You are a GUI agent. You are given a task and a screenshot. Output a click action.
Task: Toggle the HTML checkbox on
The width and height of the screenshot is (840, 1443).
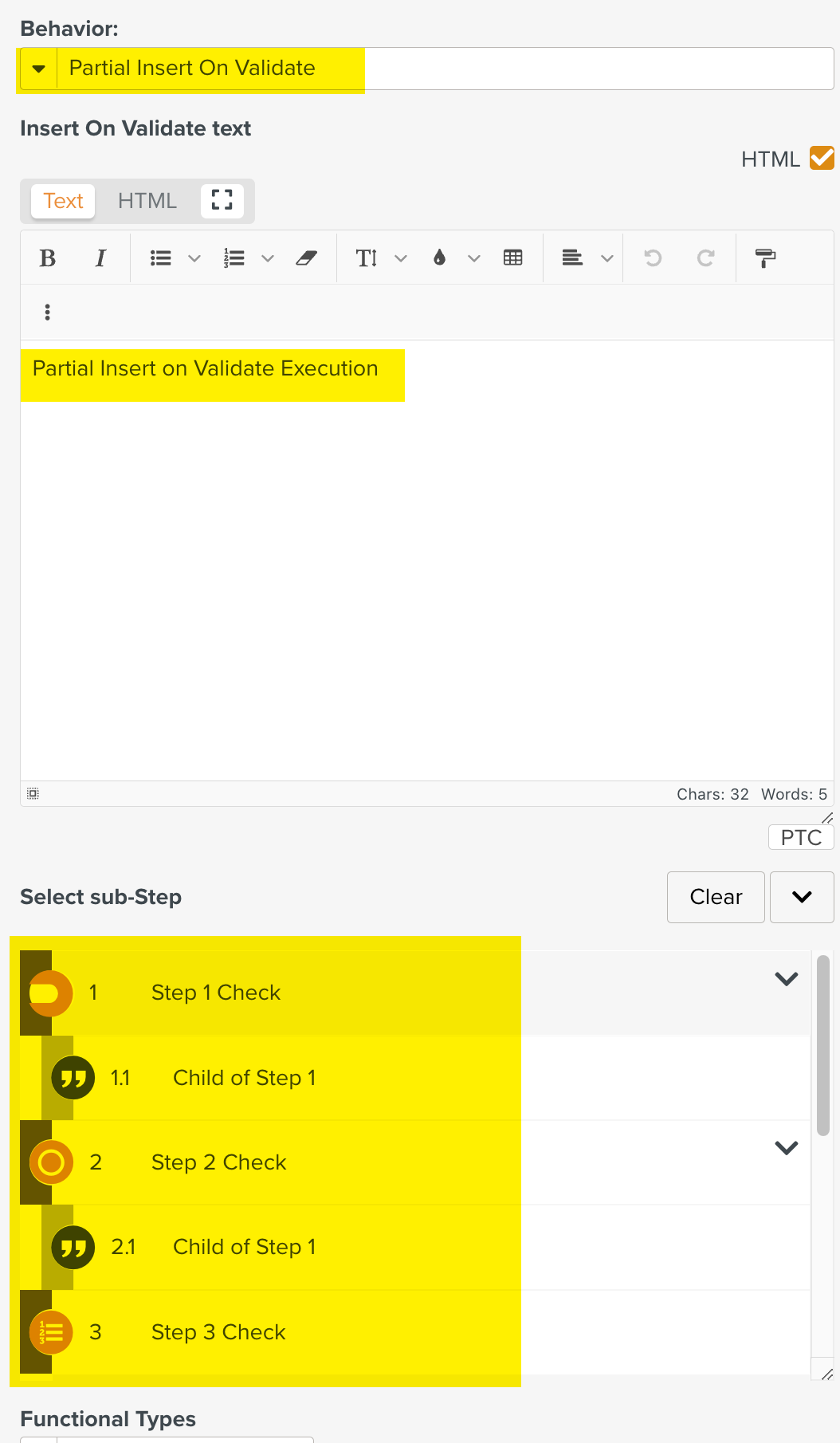[x=823, y=157]
